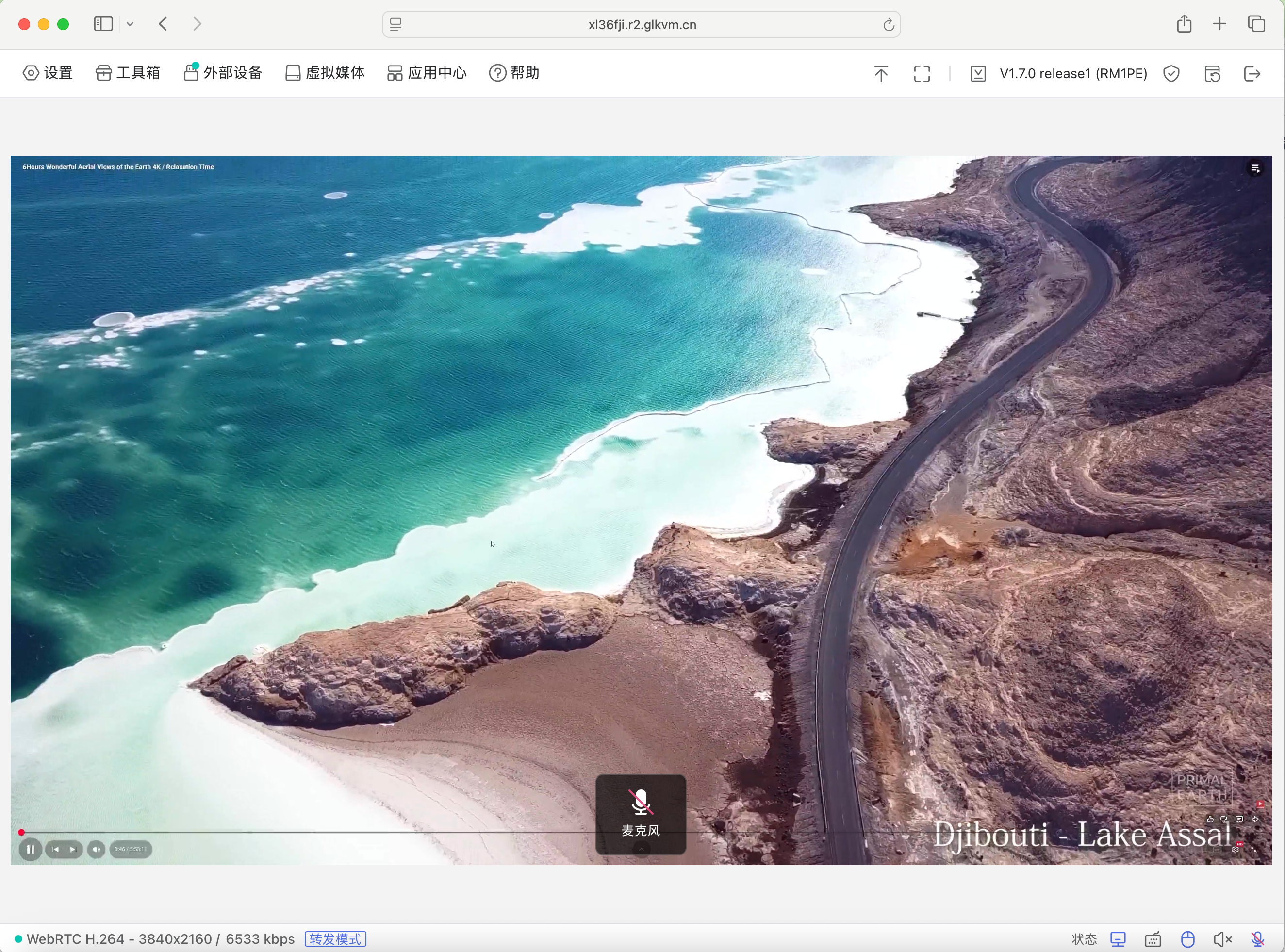Click the 帮助 help button
Image resolution: width=1285 pixels, height=952 pixels.
(x=514, y=73)
